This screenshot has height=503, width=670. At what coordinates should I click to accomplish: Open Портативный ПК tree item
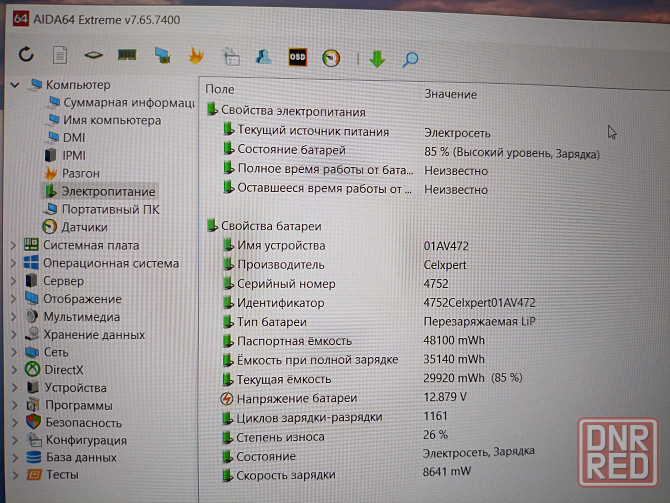101,209
